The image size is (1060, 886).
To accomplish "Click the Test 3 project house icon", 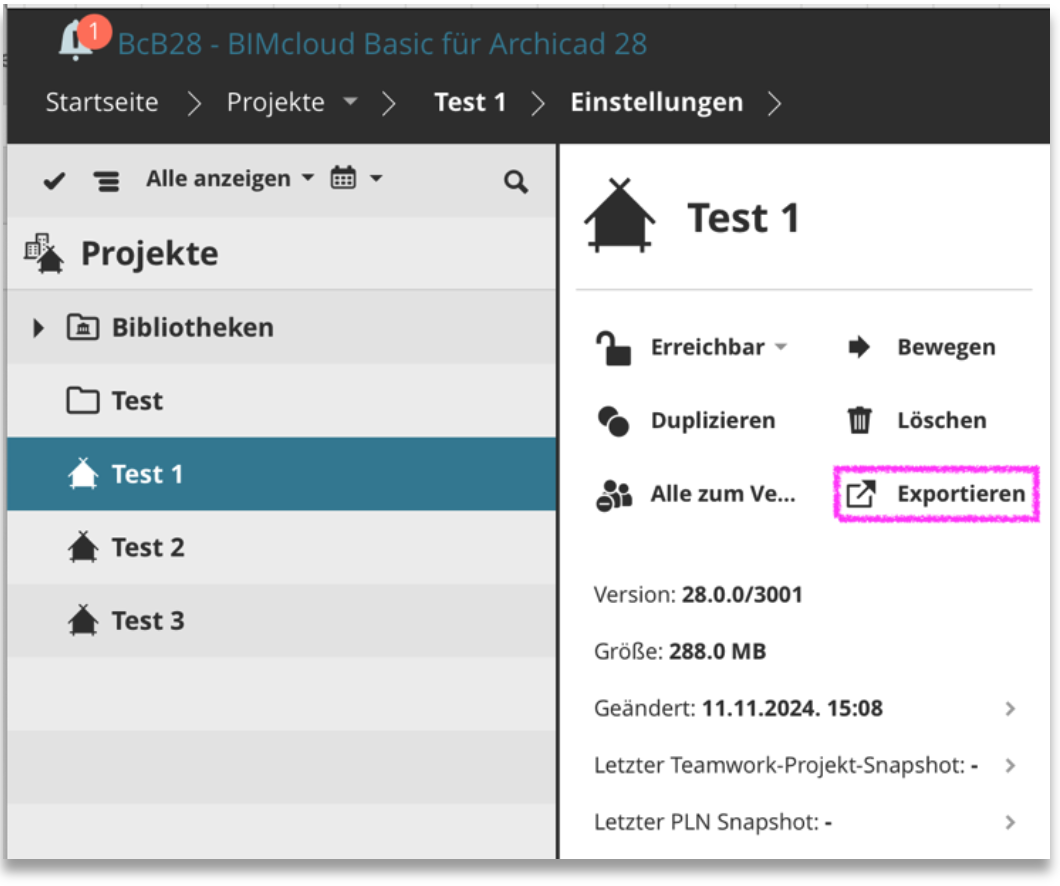I will pyautogui.click(x=82, y=619).
